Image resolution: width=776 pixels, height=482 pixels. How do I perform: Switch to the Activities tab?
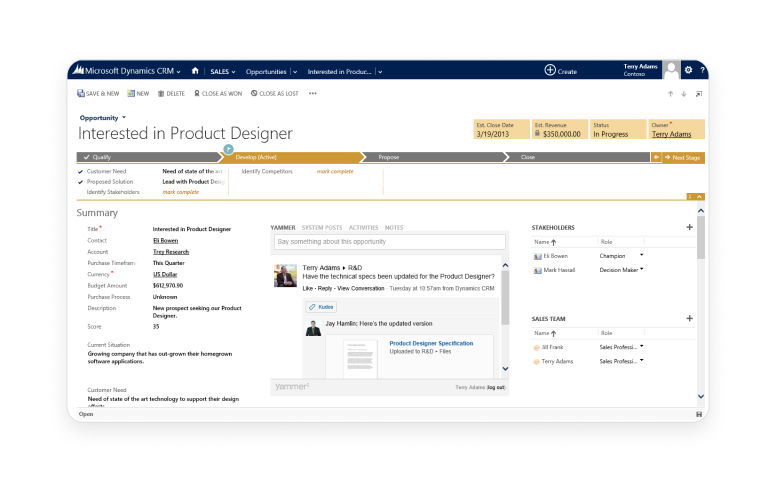pos(363,228)
